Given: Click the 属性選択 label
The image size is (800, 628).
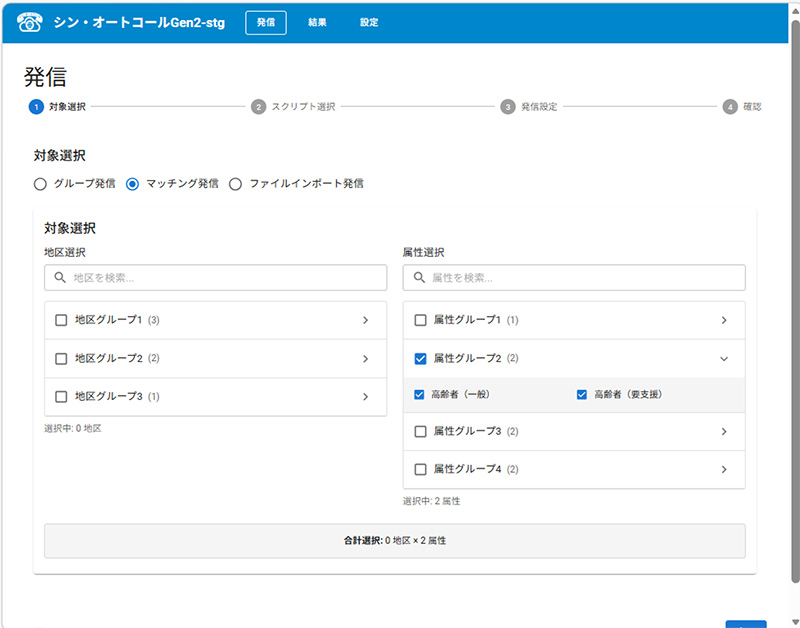Looking at the screenshot, I should tap(423, 253).
